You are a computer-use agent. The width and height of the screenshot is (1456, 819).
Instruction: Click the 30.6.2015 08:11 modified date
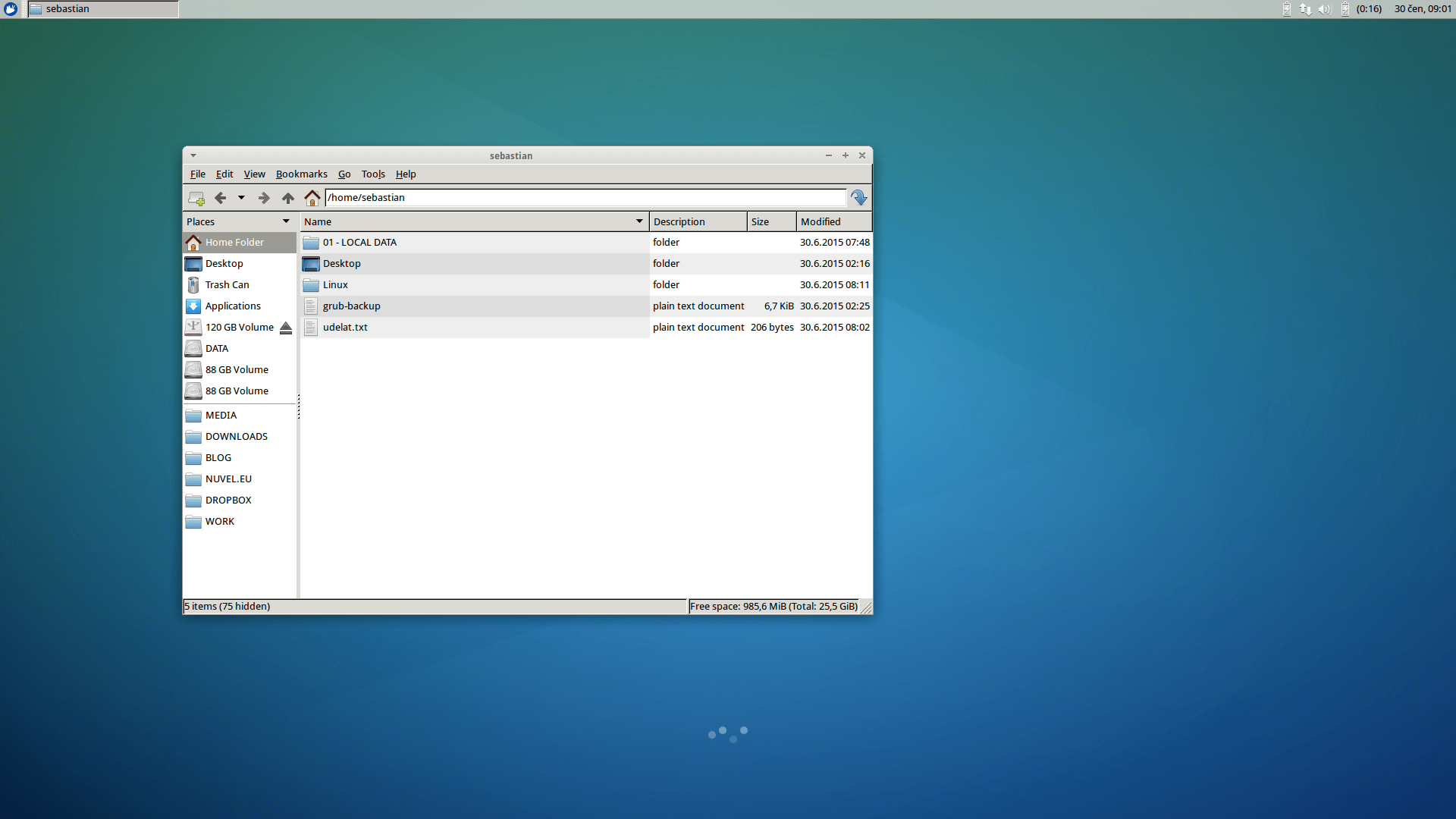(835, 285)
